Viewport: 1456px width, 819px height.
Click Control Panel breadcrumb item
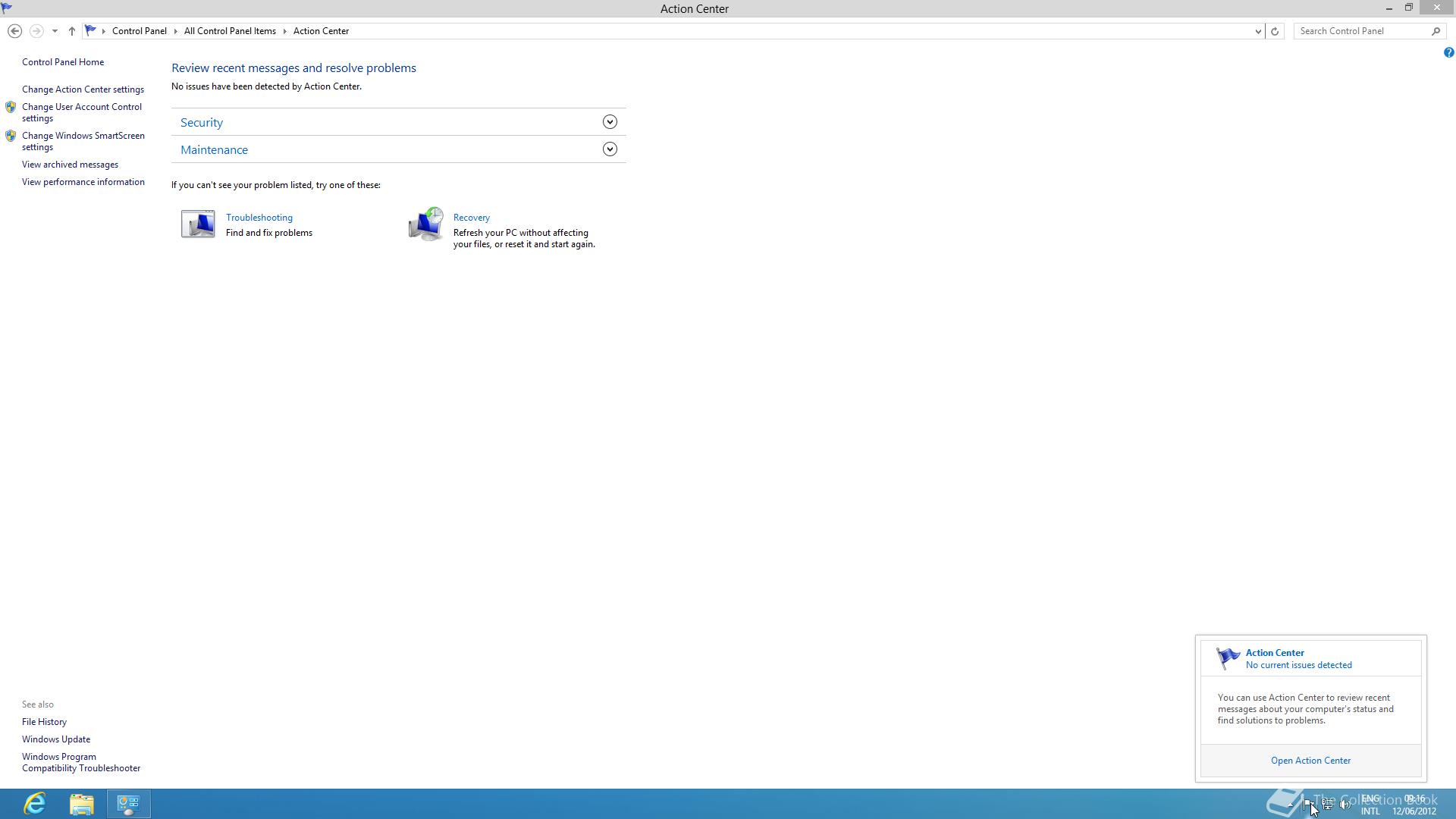coord(139,31)
